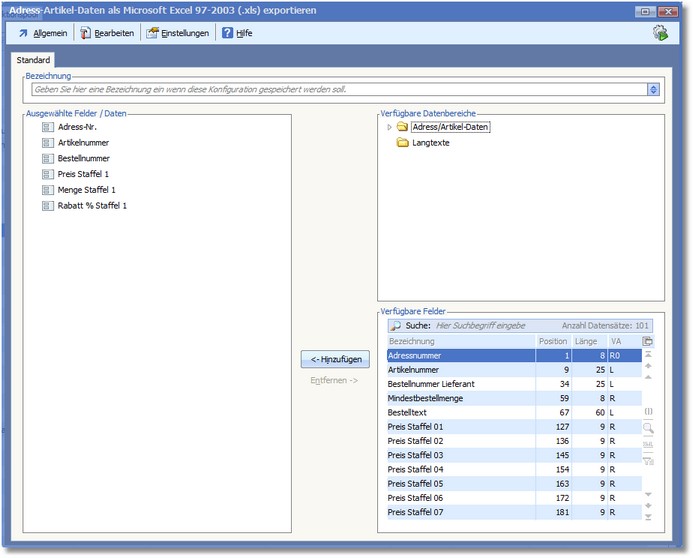Screen dimensions: 693x558
Task: Click the Entfernen button
Action: [x=334, y=381]
